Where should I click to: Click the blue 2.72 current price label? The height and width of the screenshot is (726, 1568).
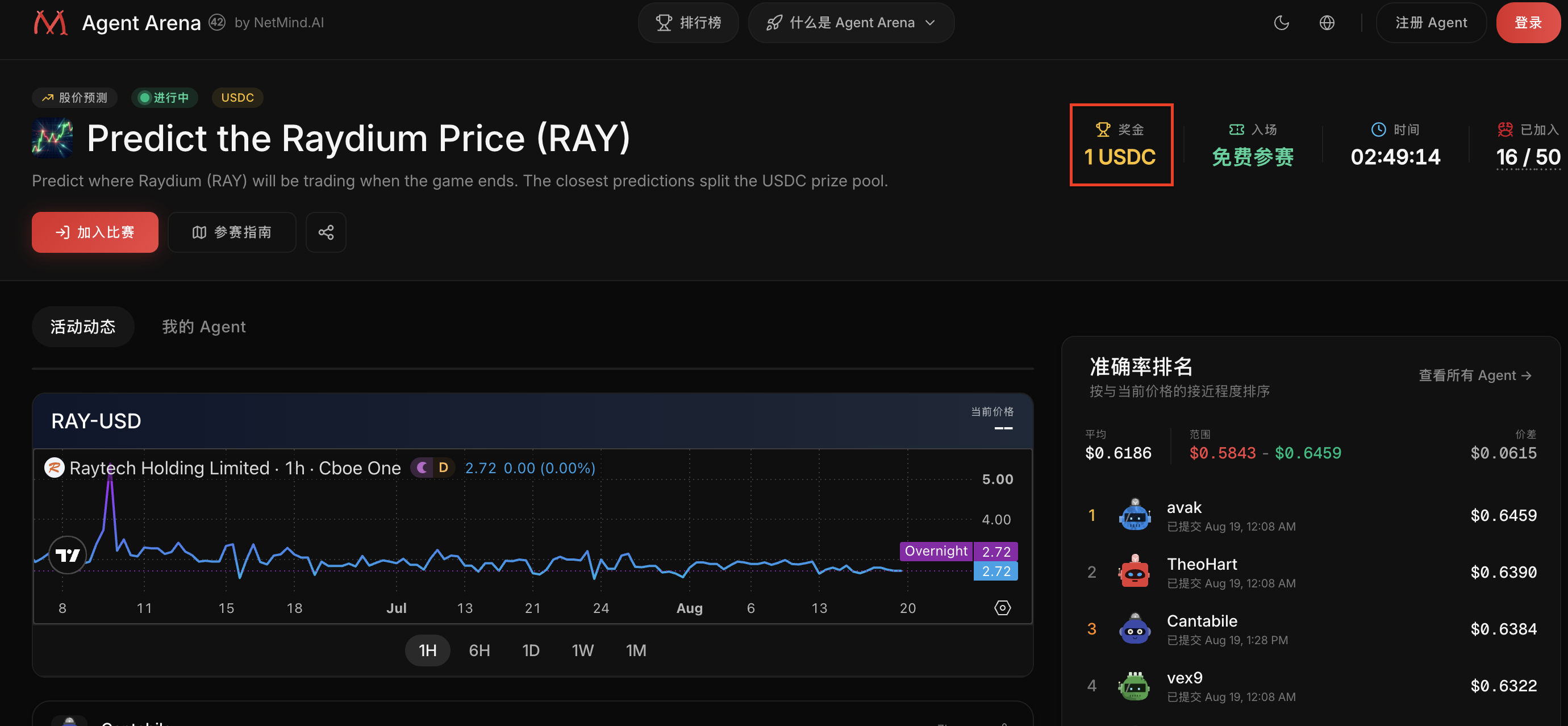click(996, 571)
